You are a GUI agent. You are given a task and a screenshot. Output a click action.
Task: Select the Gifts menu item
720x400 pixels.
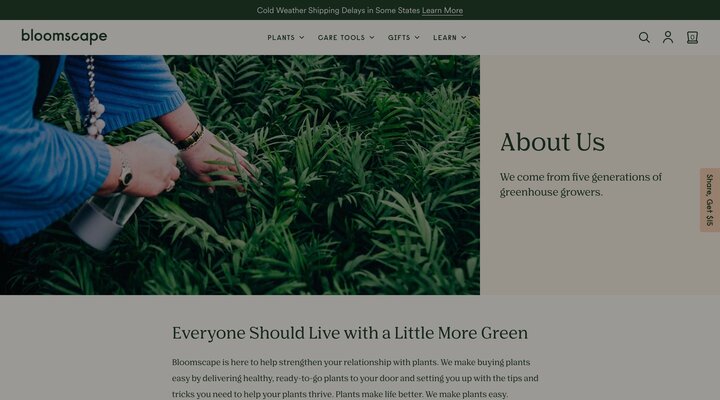click(399, 38)
